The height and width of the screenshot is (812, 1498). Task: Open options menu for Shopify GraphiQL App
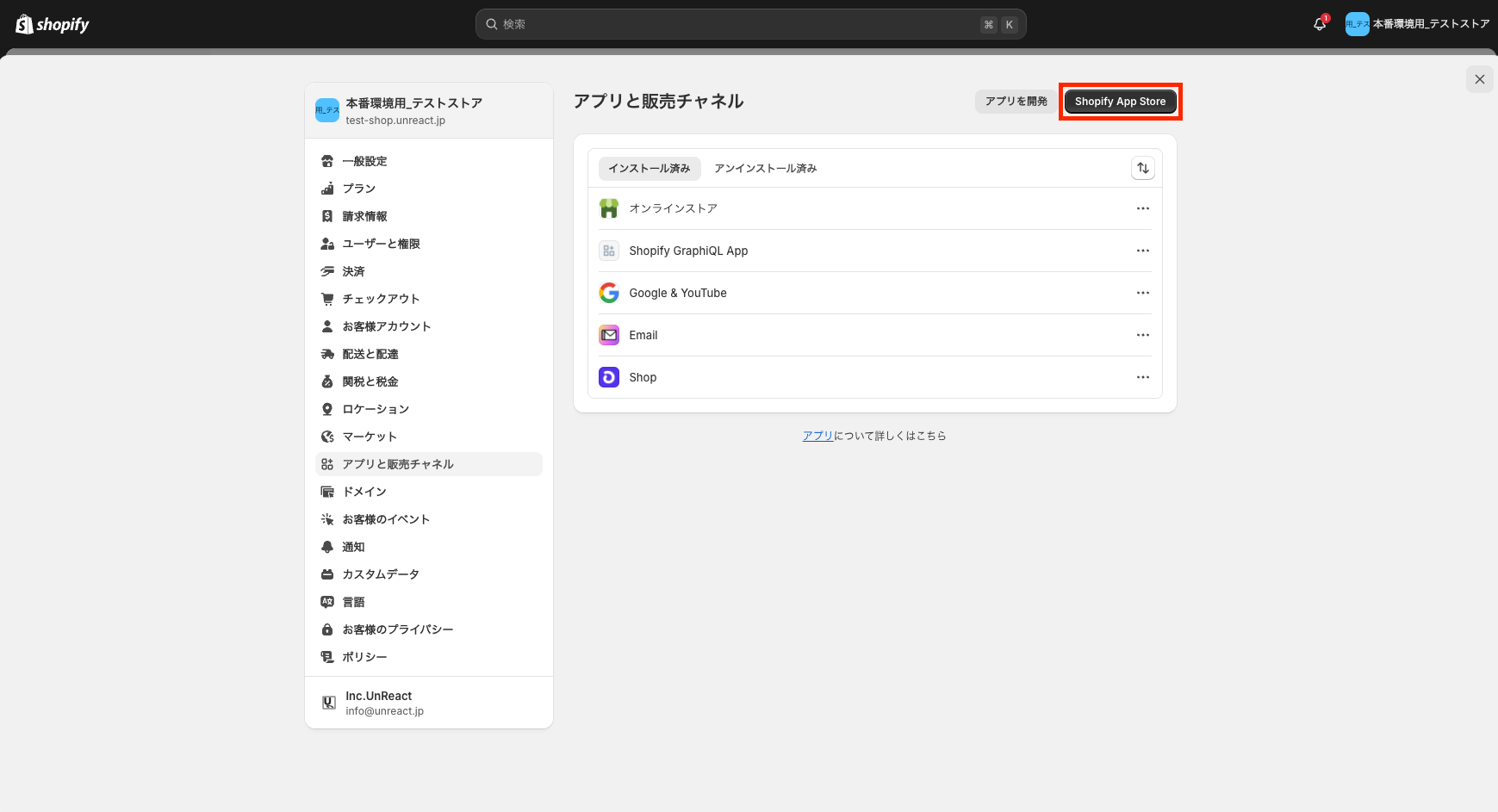(1142, 251)
